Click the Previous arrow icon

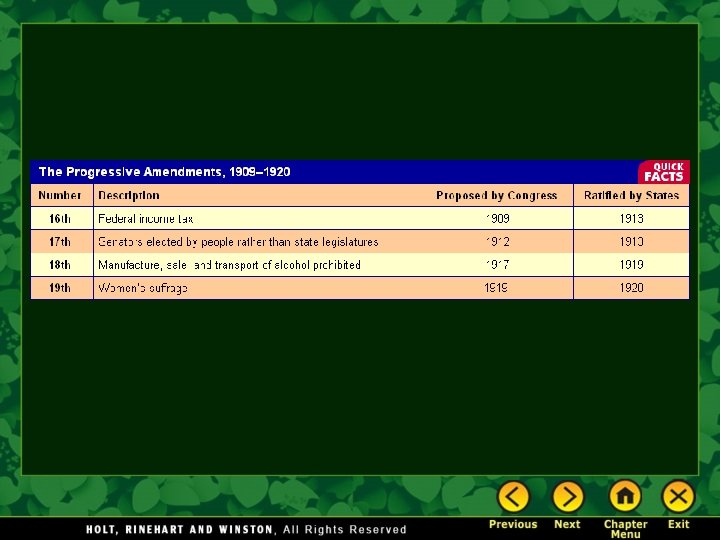pyautogui.click(x=513, y=496)
